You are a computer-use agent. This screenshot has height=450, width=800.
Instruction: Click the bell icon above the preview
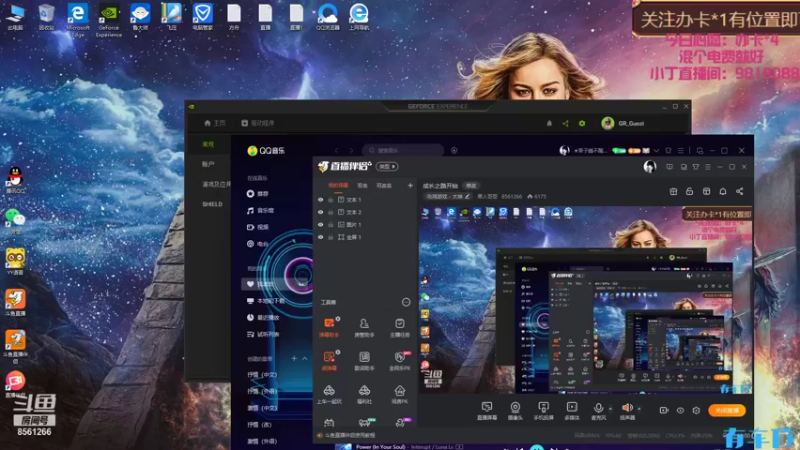click(723, 191)
